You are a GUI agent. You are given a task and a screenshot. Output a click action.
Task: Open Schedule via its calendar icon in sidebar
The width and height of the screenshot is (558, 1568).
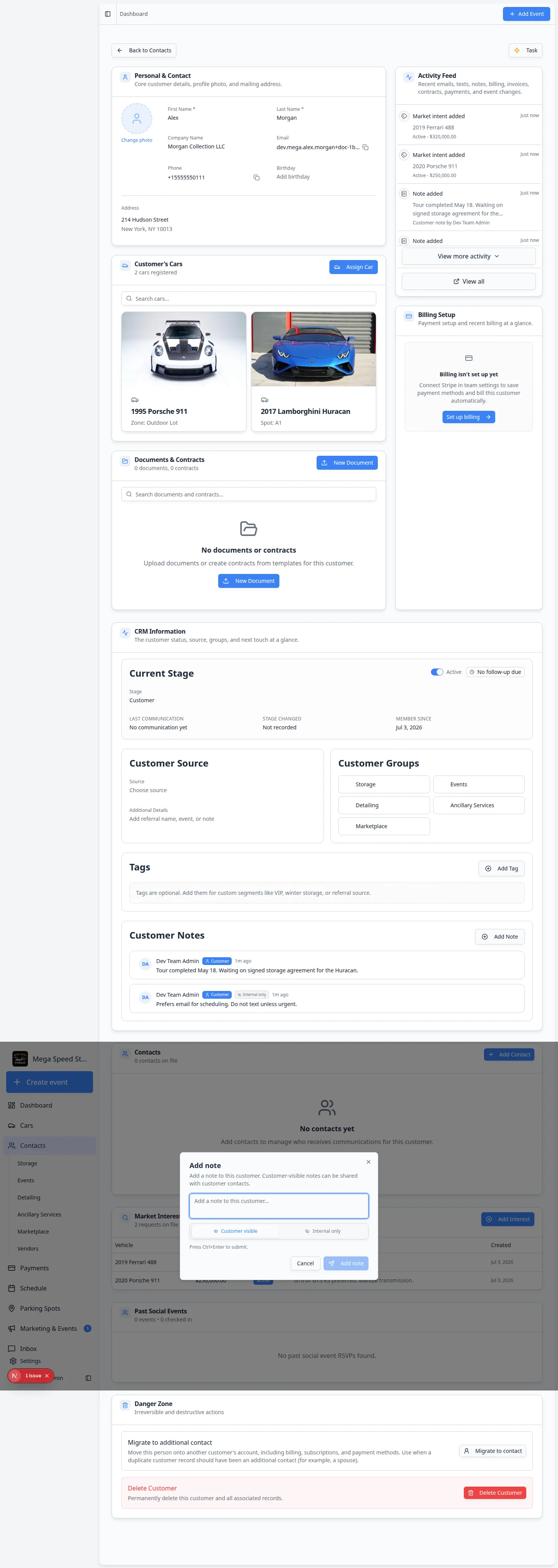[12, 1288]
